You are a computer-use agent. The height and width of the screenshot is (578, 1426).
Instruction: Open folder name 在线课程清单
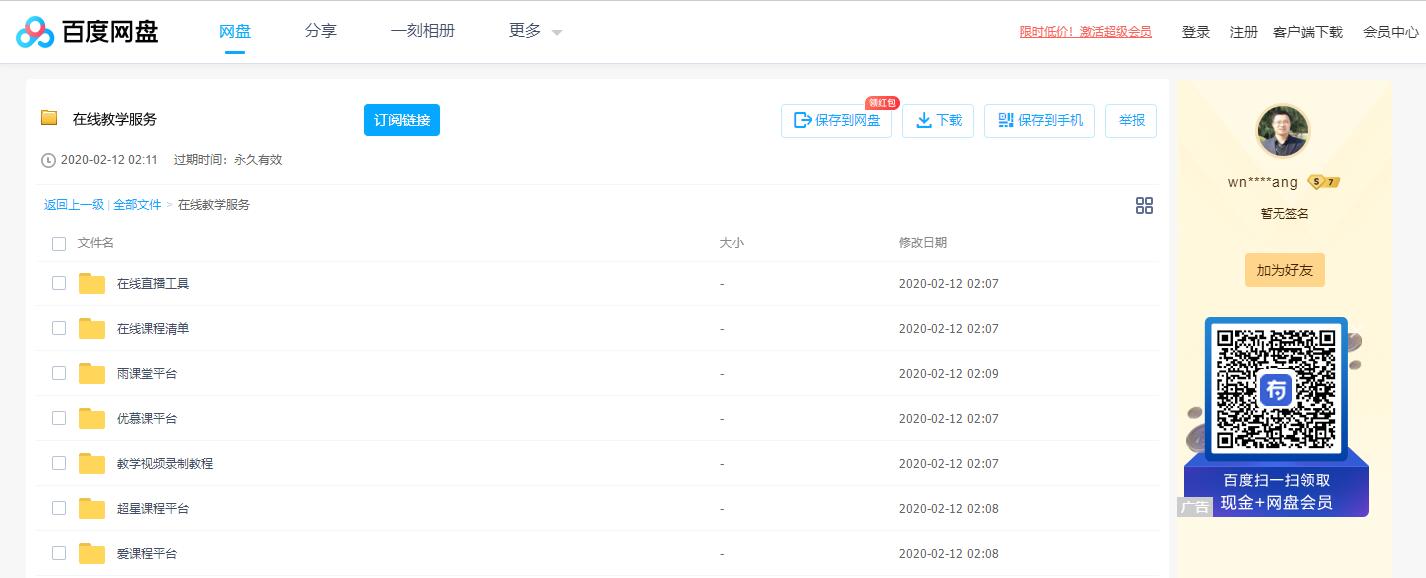point(153,329)
